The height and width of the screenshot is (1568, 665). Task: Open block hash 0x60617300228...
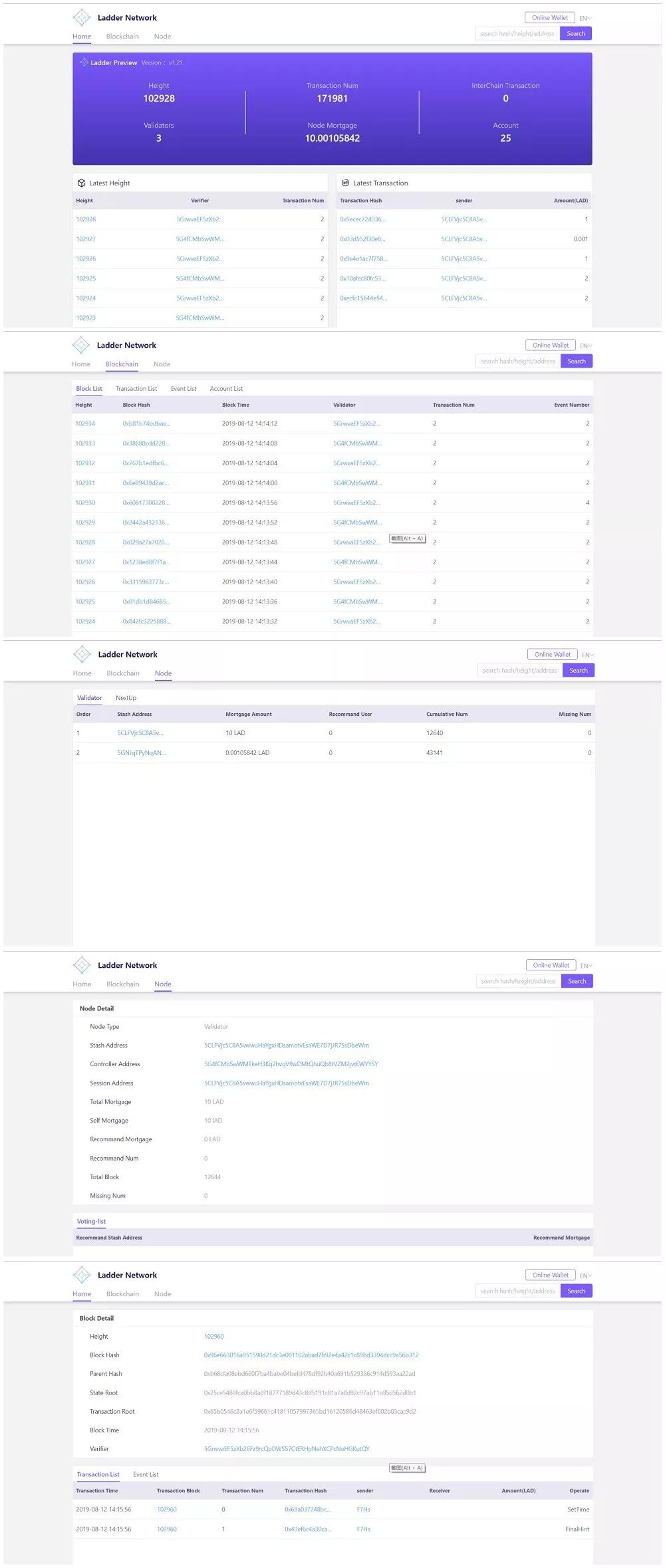[146, 503]
